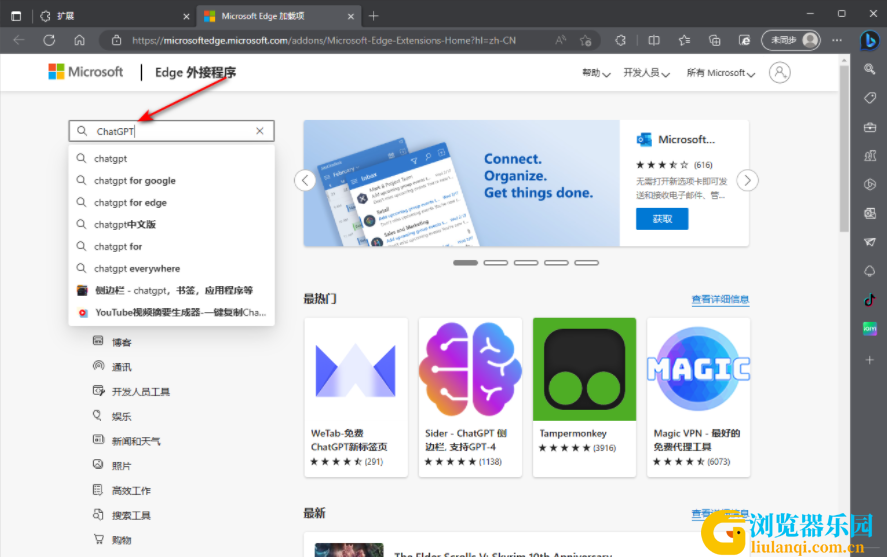The width and height of the screenshot is (887, 557).
Task: Select the 娱乐 category
Action: [x=112, y=416]
